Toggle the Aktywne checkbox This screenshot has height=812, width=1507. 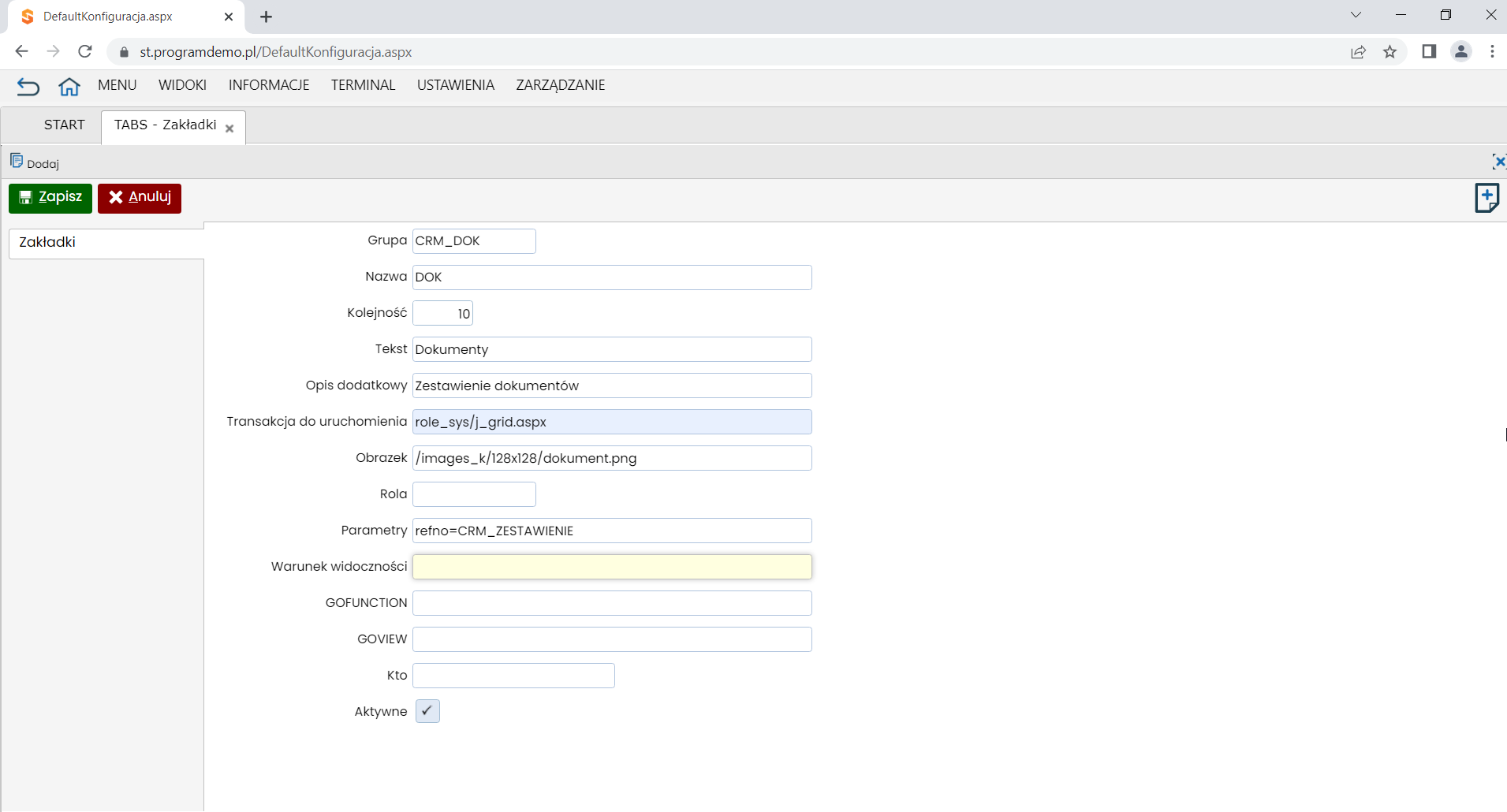[427, 711]
